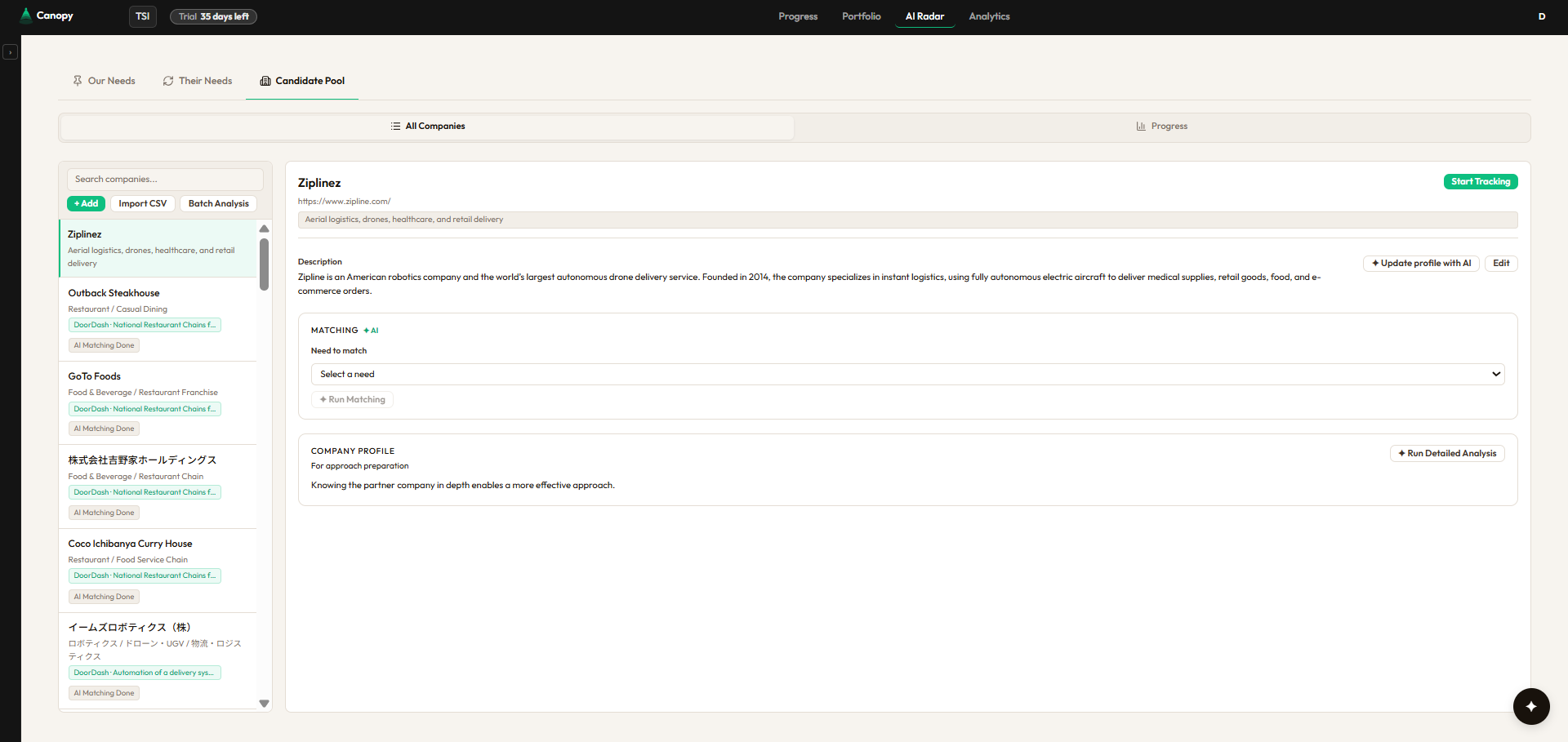This screenshot has height=742, width=1568.
Task: Click the Import CSV button
Action: [143, 204]
